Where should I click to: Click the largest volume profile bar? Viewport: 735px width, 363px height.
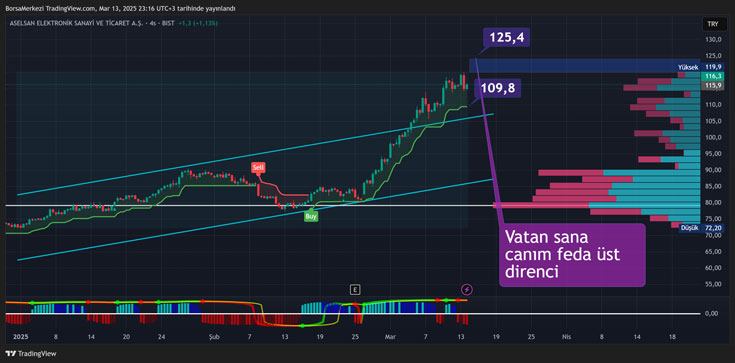coord(596,205)
